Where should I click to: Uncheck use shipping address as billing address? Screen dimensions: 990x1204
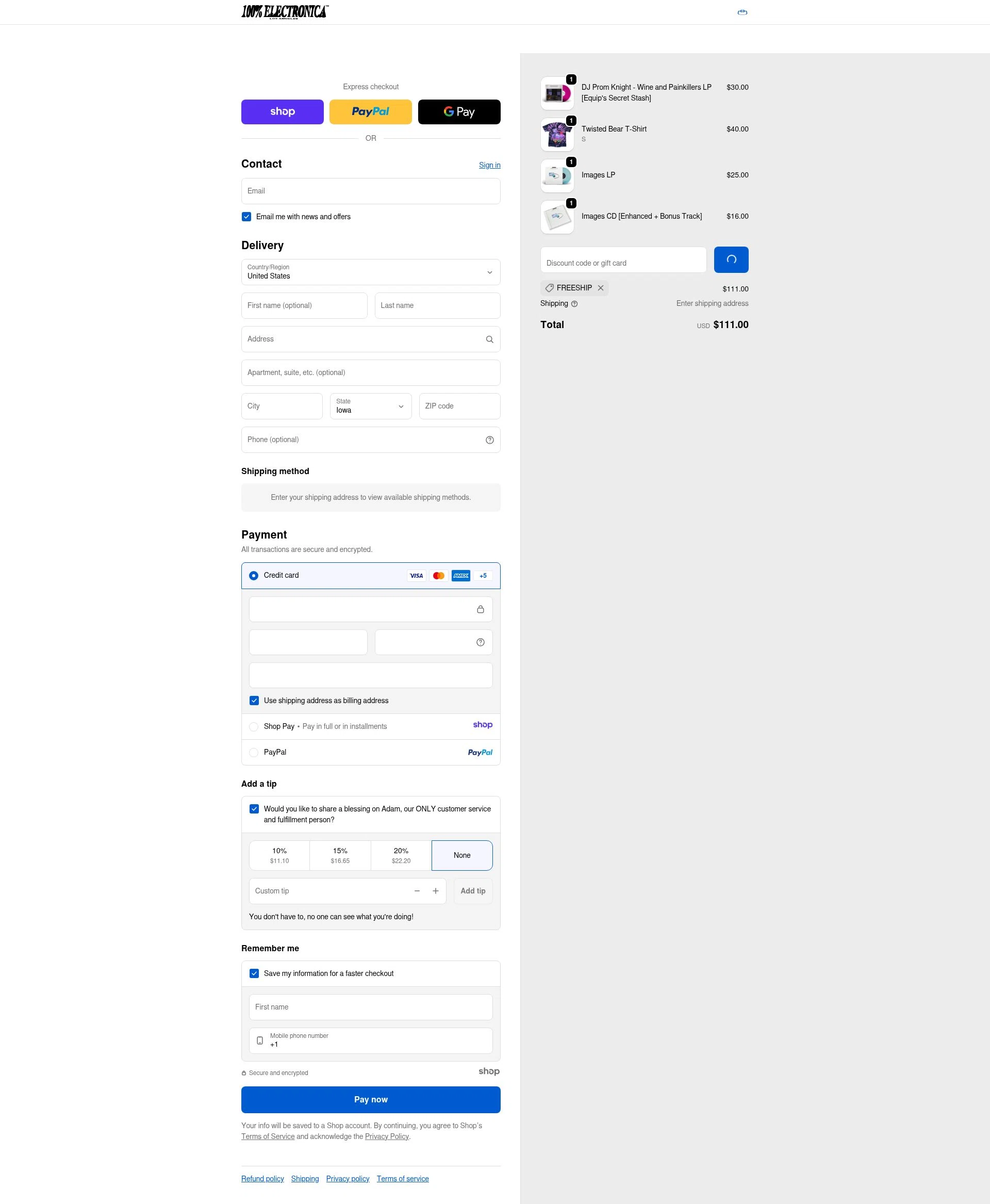click(254, 700)
